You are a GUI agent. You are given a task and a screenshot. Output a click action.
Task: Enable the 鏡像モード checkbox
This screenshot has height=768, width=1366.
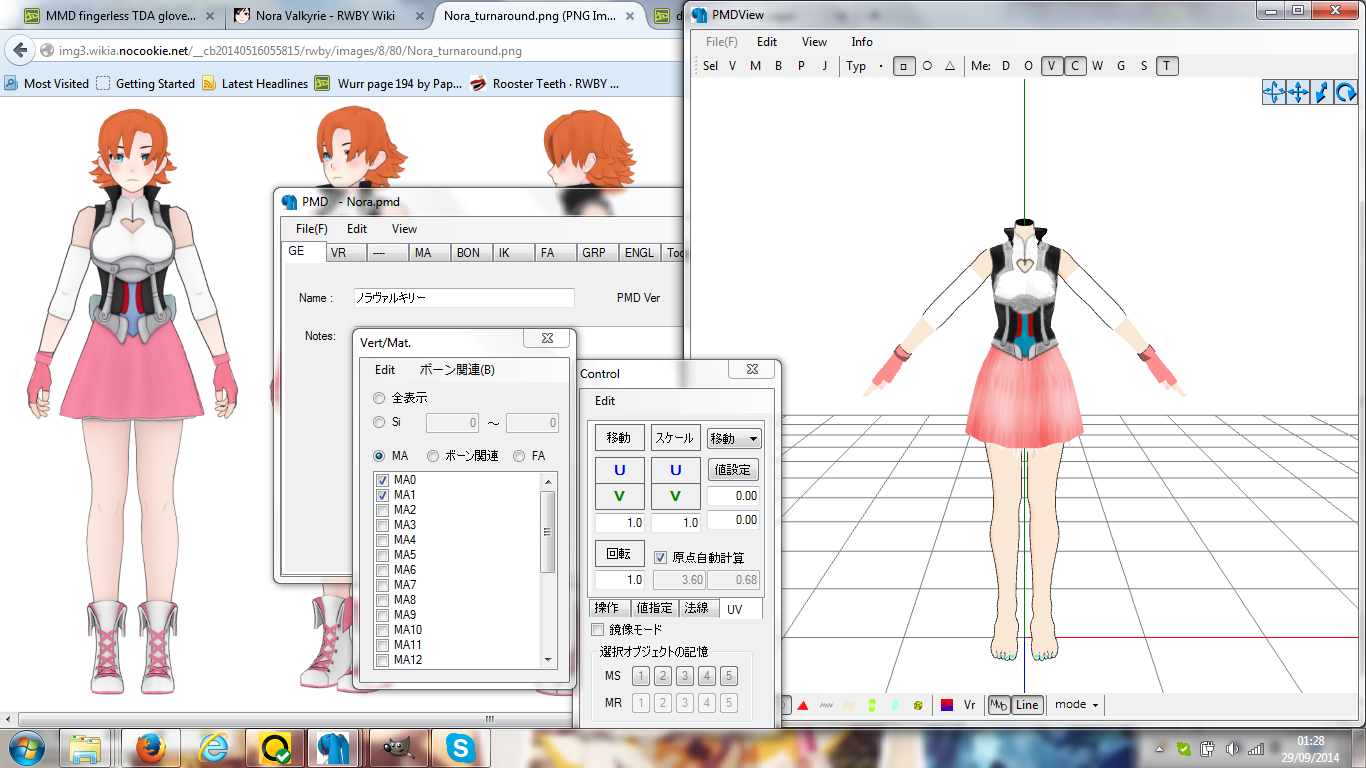pos(598,630)
